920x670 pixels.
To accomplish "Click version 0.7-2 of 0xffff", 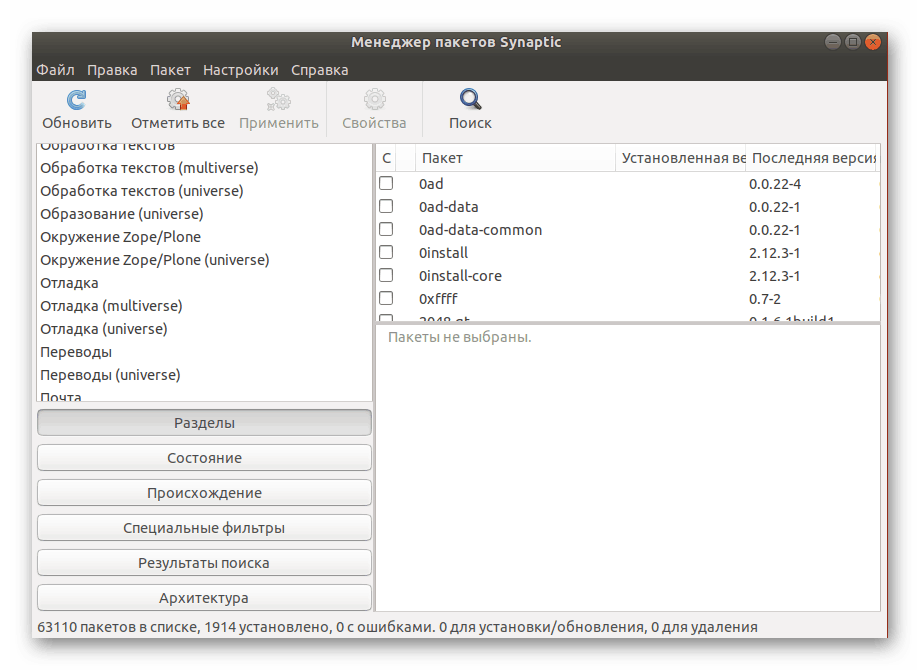I will [765, 299].
